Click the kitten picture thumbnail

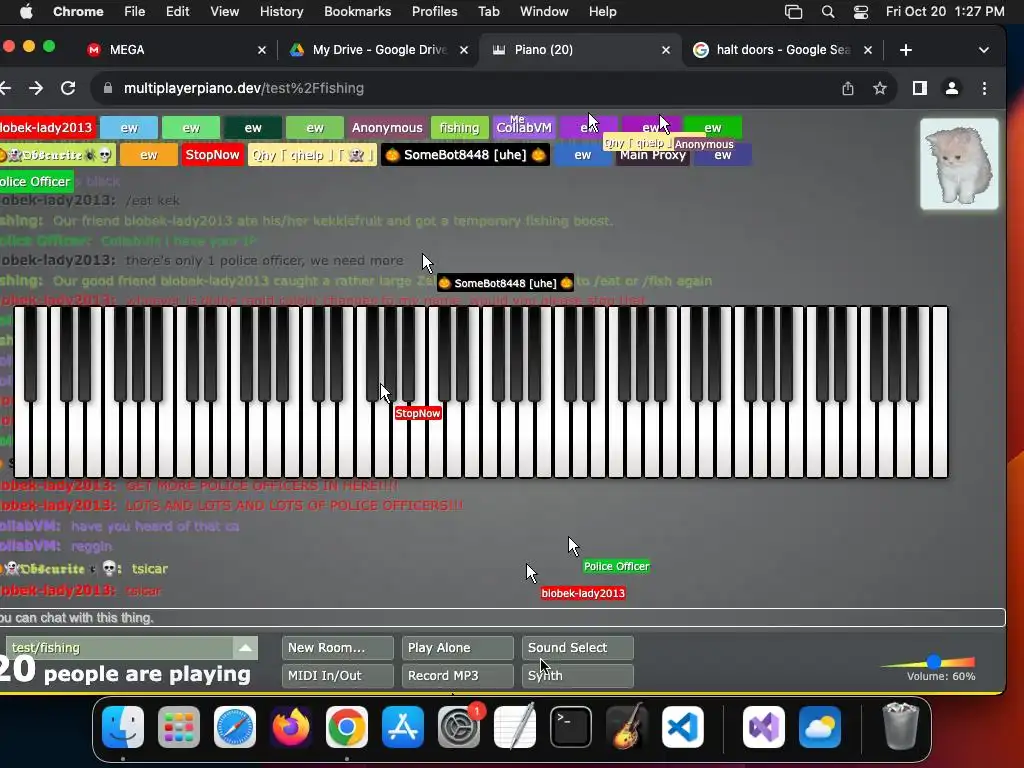[x=959, y=164]
